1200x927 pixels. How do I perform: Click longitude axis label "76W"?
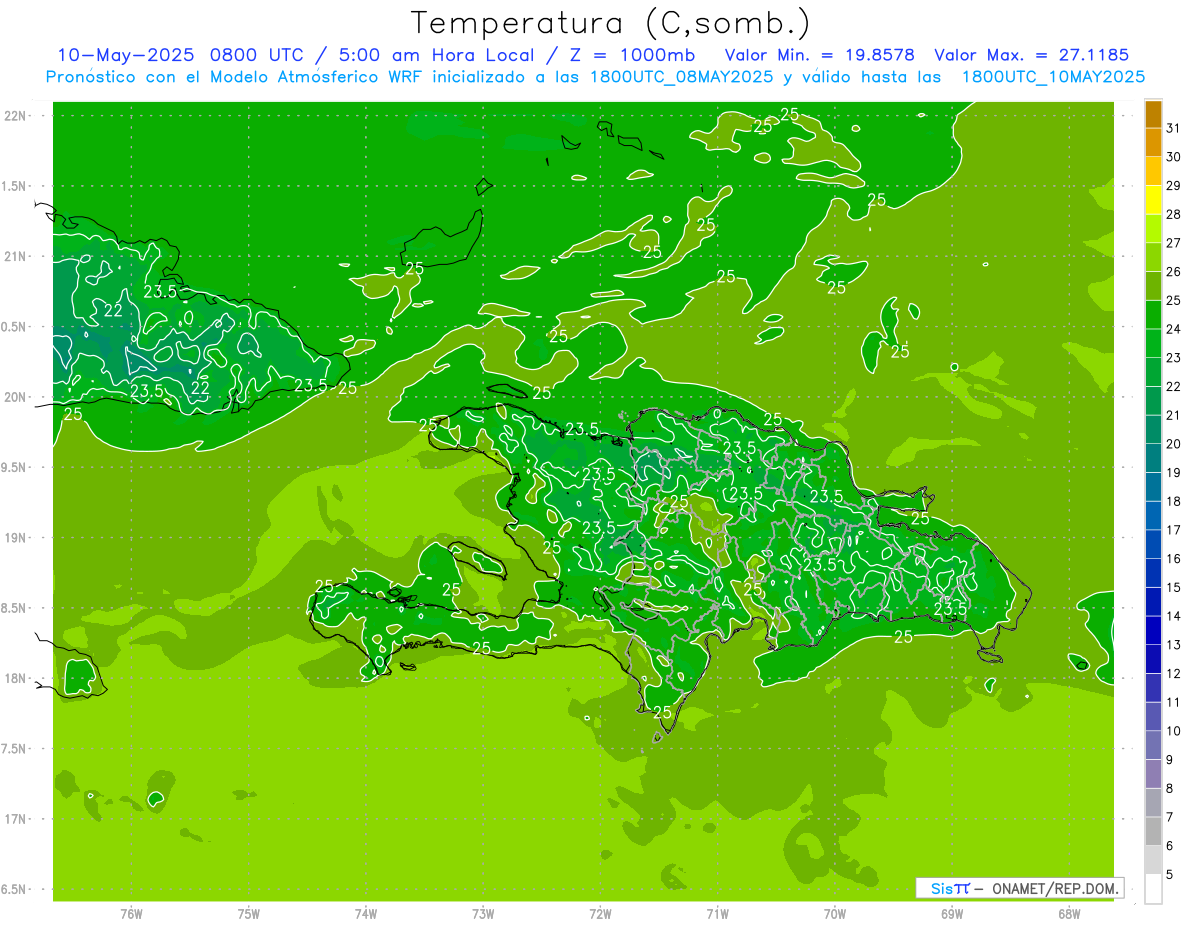[131, 914]
